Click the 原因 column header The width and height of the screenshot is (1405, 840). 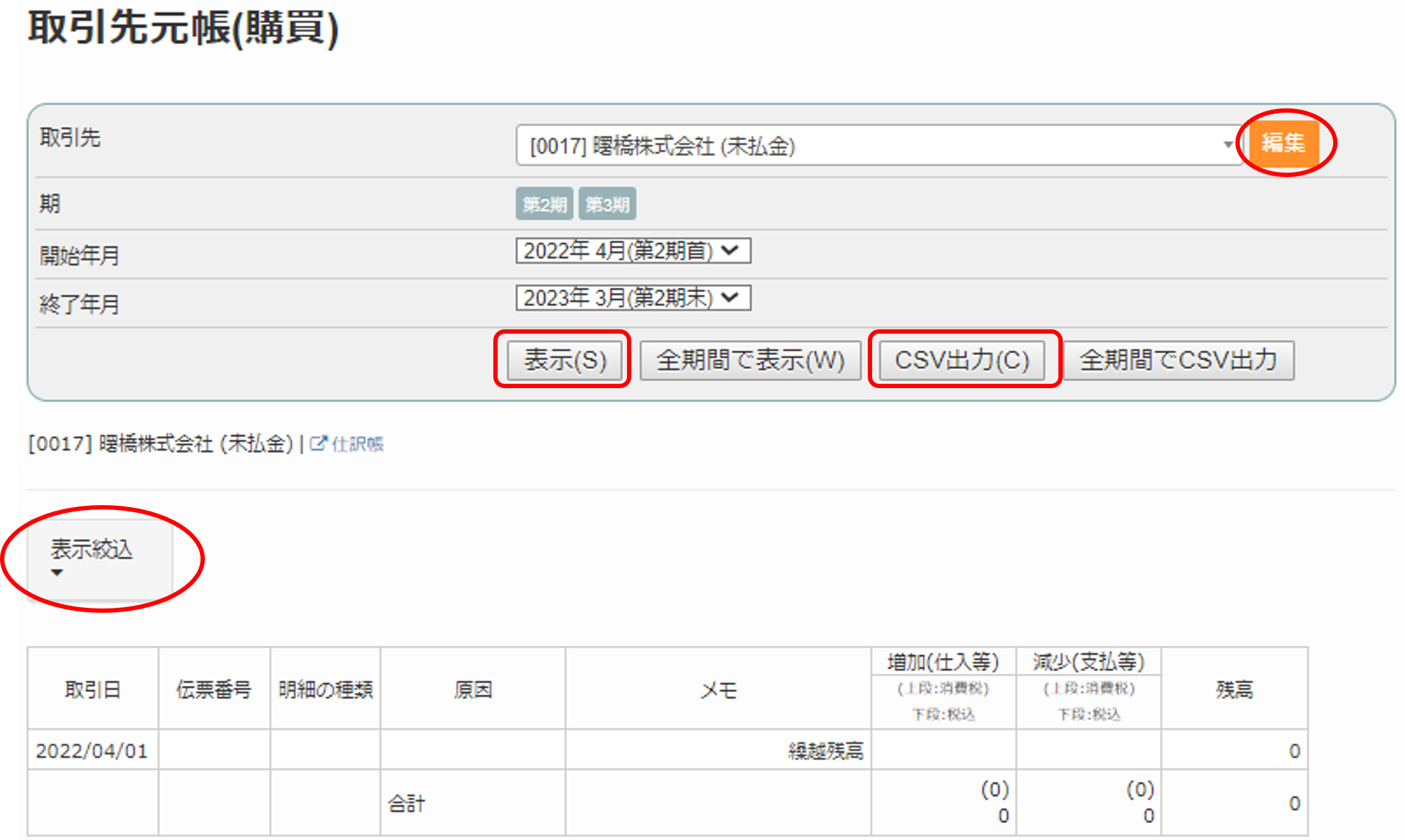point(473,689)
